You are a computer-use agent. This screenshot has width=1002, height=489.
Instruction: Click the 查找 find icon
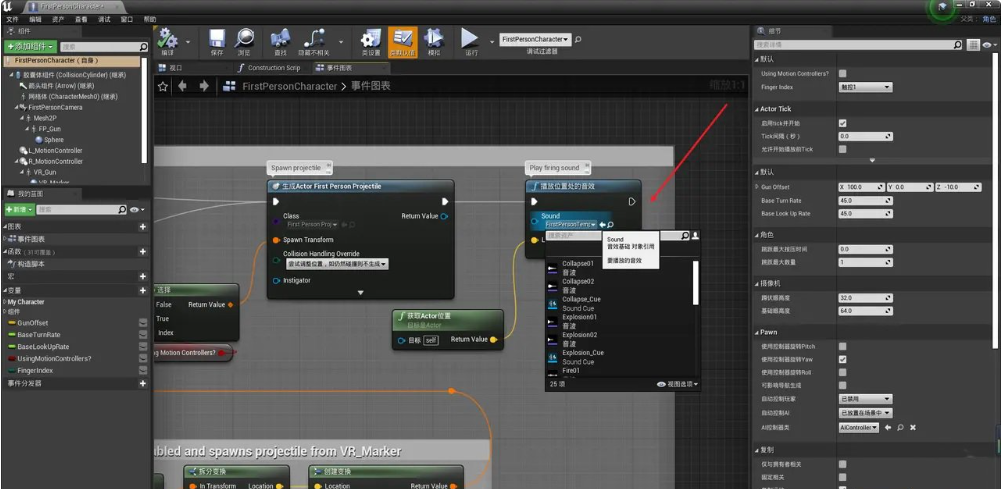pyautogui.click(x=280, y=42)
